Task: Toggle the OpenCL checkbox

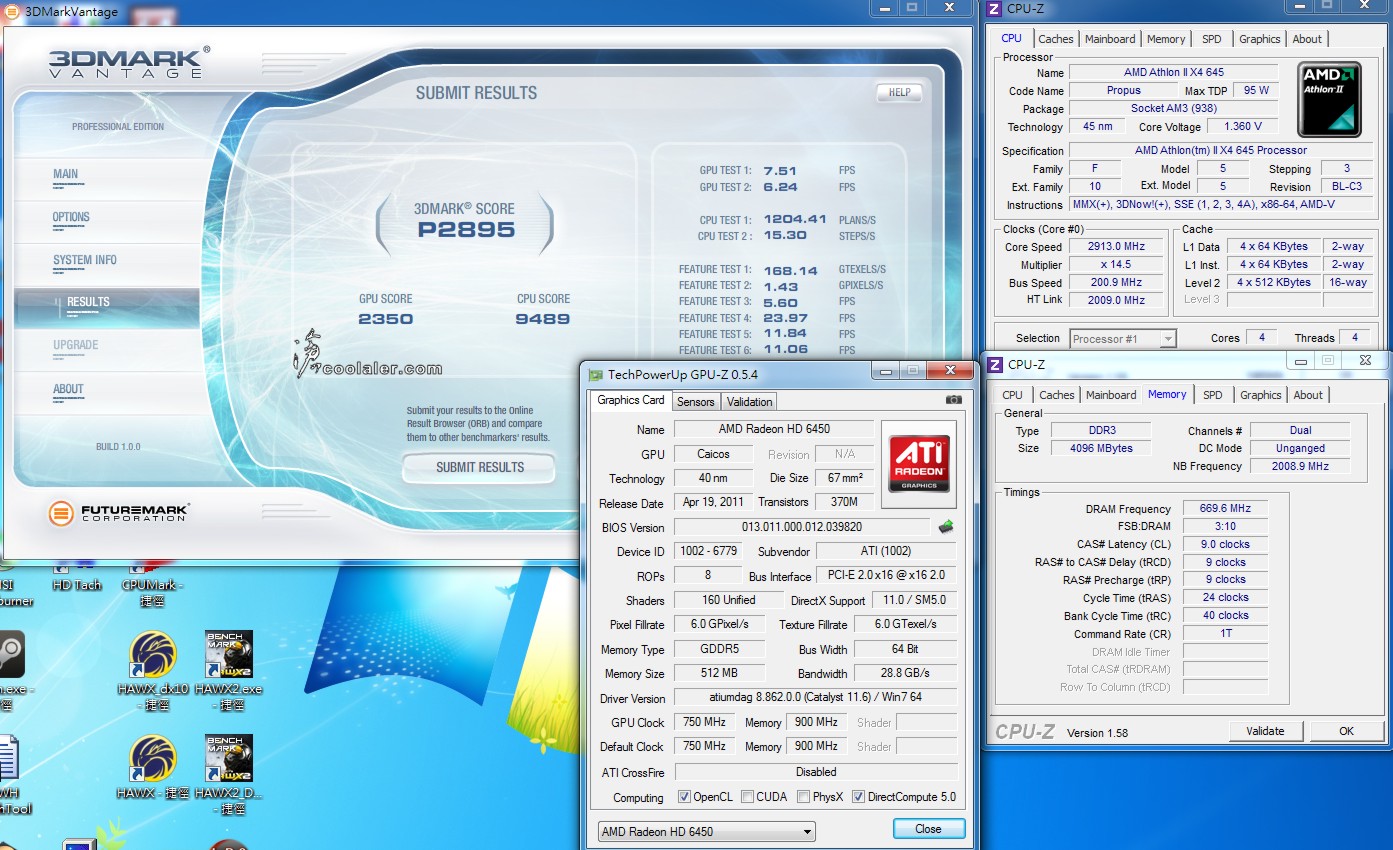Action: tap(684, 797)
